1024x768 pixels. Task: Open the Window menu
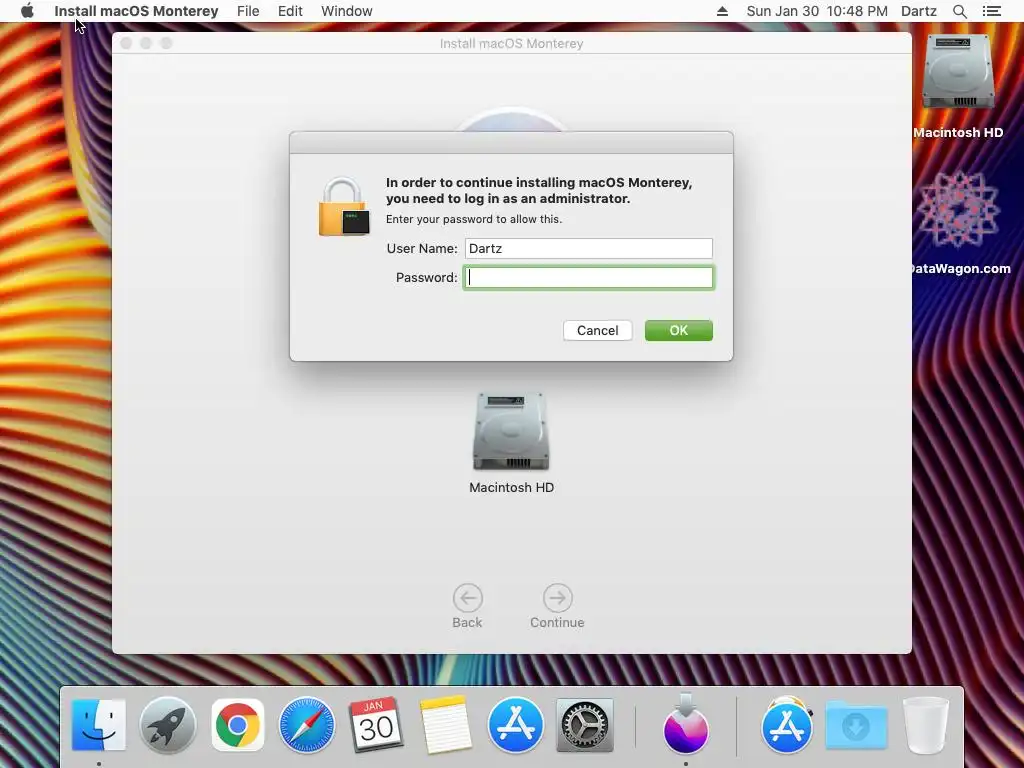(x=347, y=11)
